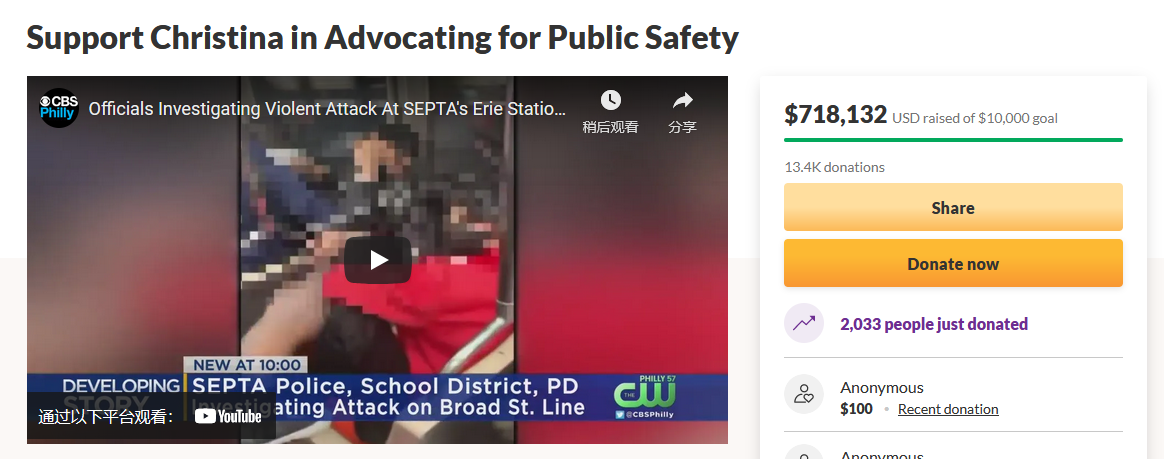The height and width of the screenshot is (459, 1164).
Task: Click the 13.4K donations count
Action: (834, 167)
